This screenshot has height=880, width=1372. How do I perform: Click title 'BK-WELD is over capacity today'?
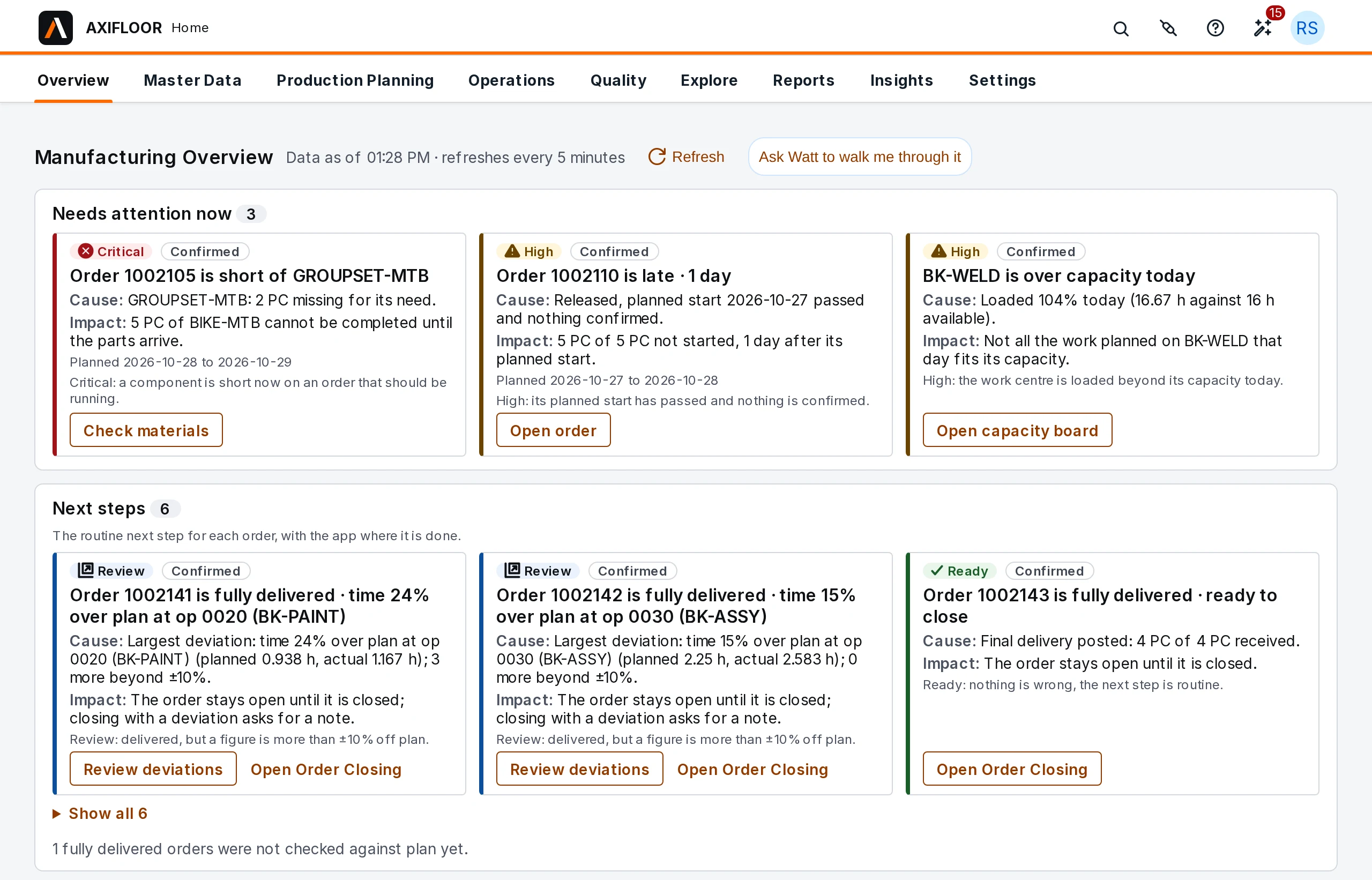[x=1059, y=276]
